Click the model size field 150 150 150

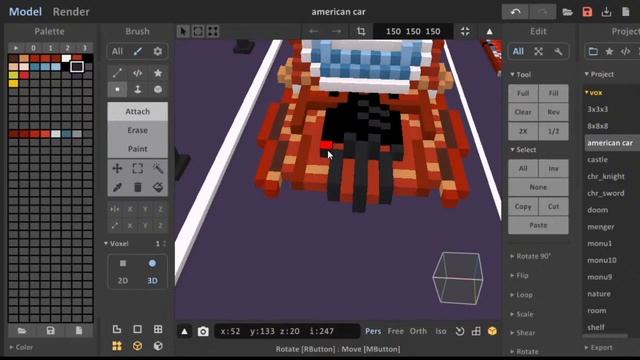click(x=413, y=31)
